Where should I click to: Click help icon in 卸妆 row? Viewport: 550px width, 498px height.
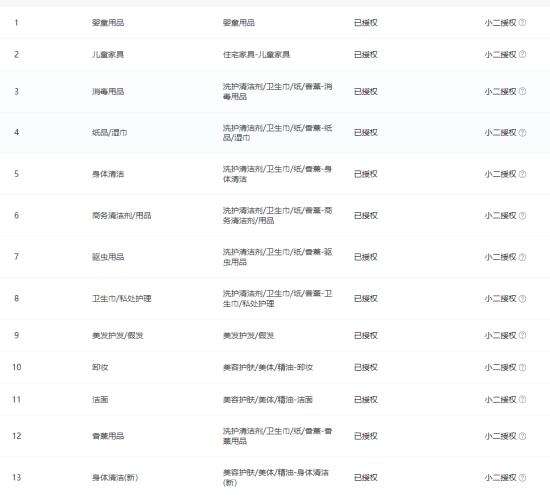point(522,367)
